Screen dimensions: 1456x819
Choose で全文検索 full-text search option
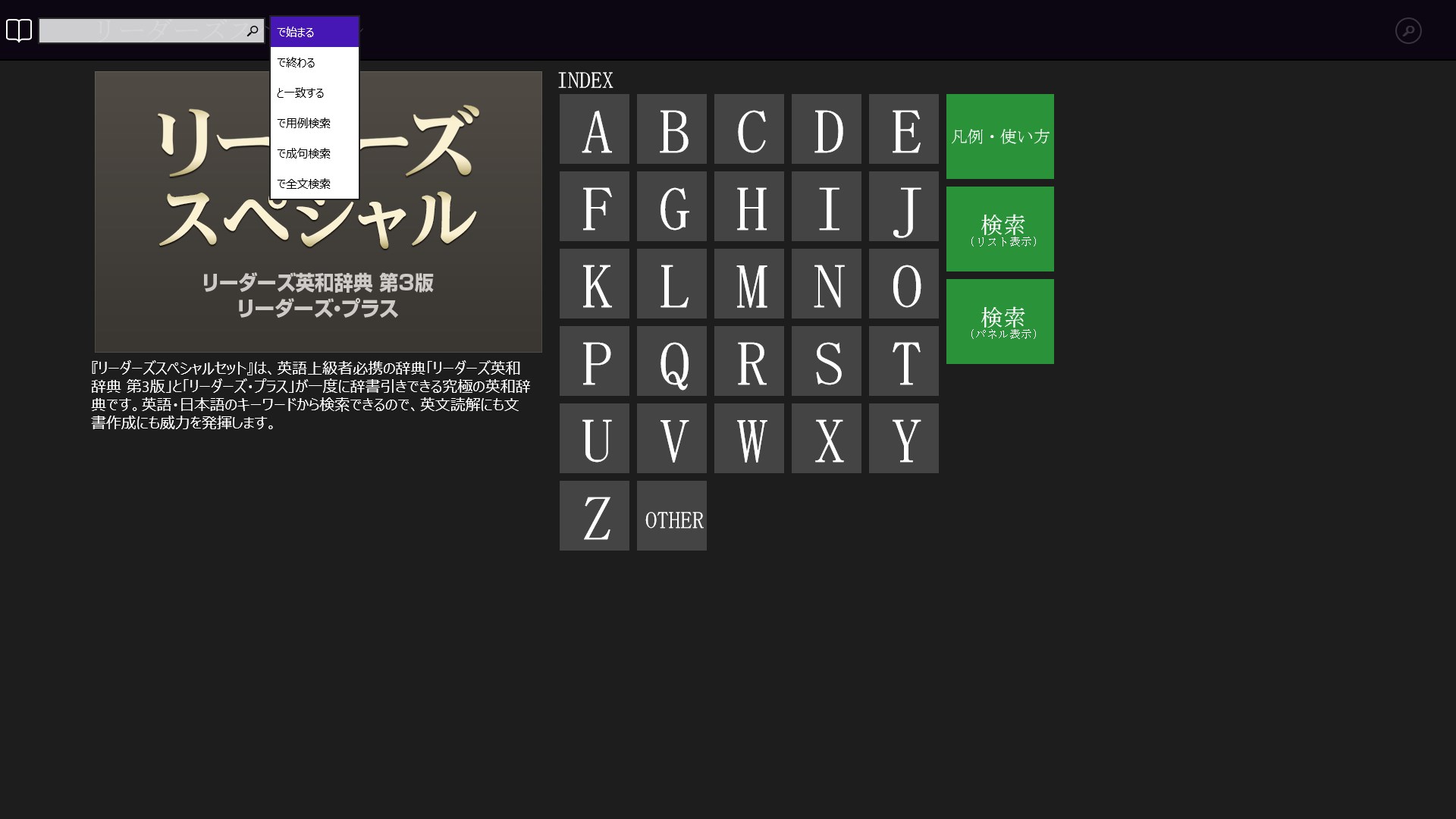pos(314,184)
